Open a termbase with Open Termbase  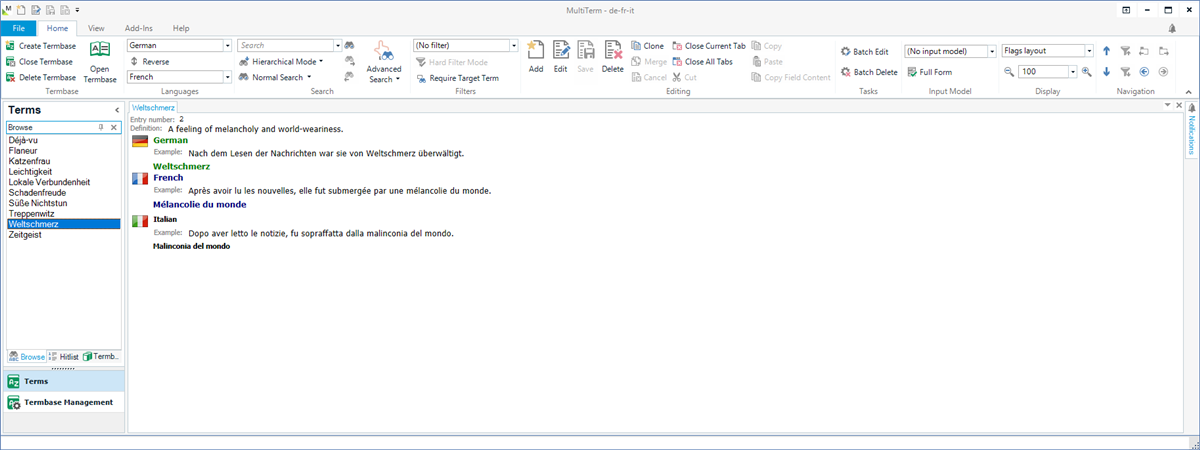pyautogui.click(x=100, y=61)
